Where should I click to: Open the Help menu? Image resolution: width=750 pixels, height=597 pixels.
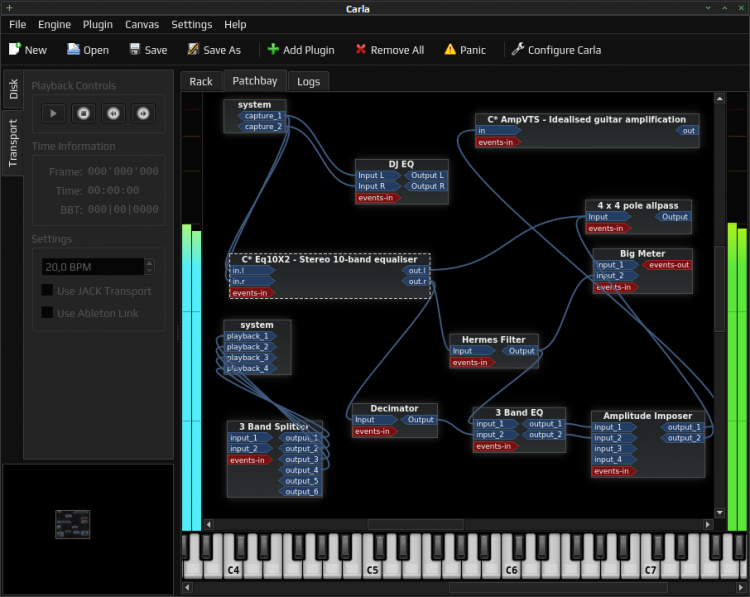pos(235,24)
